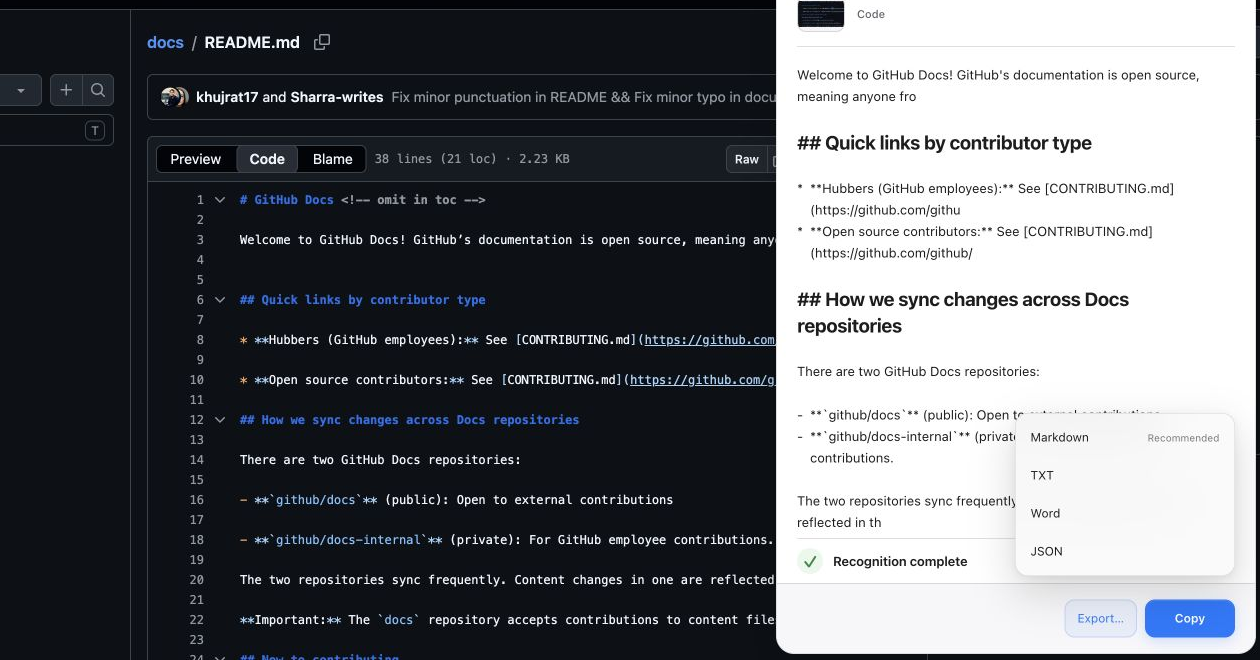1260x660 pixels.
Task: Open Sharra-writes user profile link
Action: click(337, 97)
